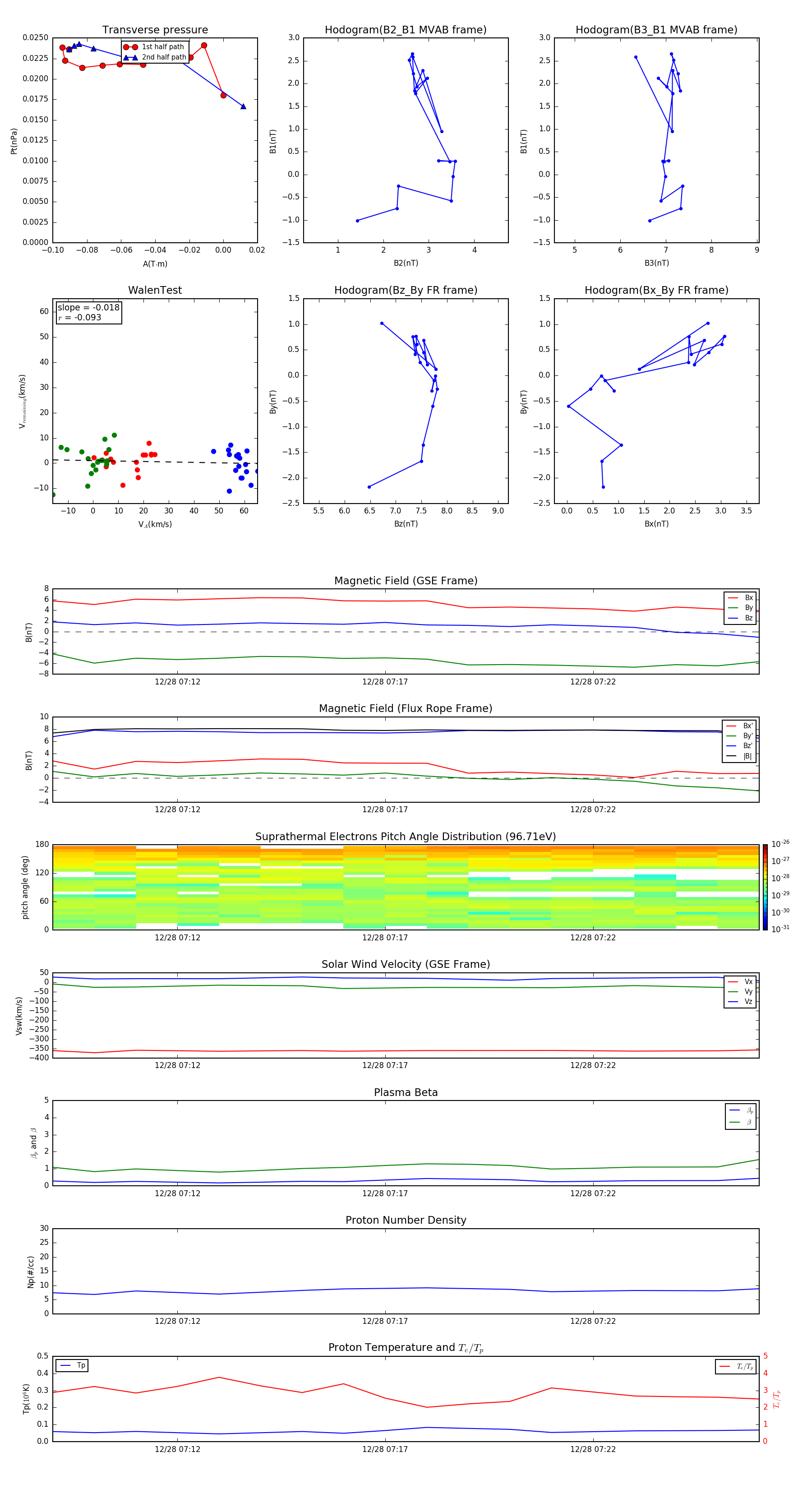Click the 'Transverse pressure' plot title

(x=155, y=30)
